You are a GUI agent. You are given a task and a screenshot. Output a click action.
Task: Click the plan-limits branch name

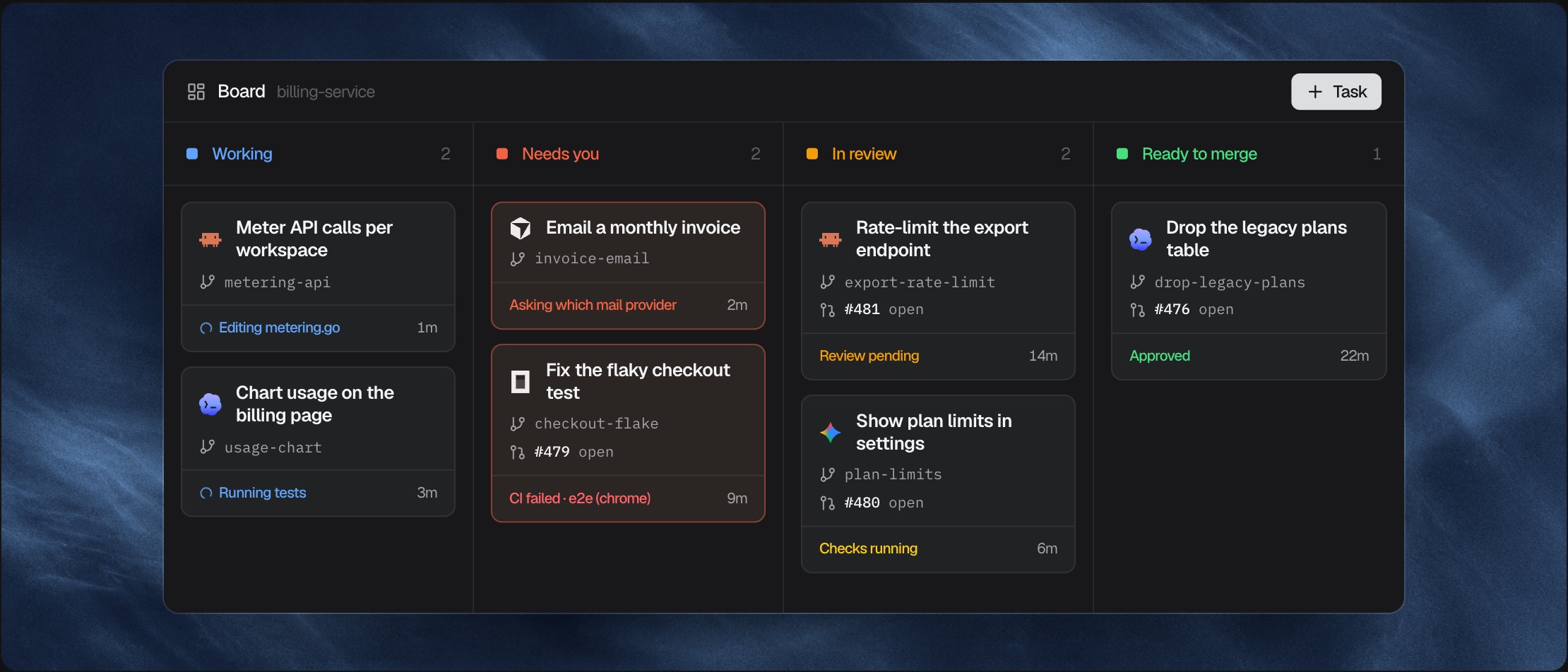[893, 474]
